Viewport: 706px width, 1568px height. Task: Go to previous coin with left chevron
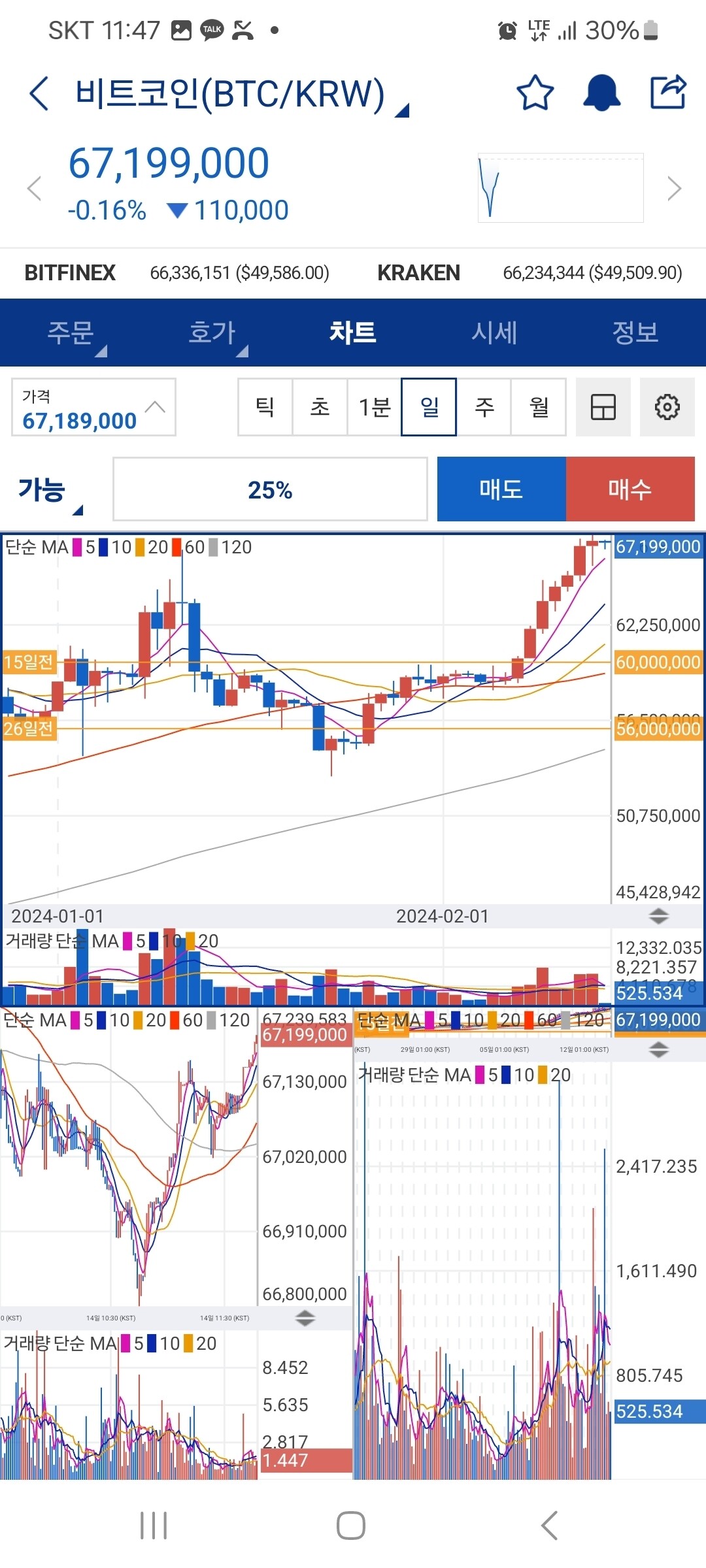coord(34,189)
